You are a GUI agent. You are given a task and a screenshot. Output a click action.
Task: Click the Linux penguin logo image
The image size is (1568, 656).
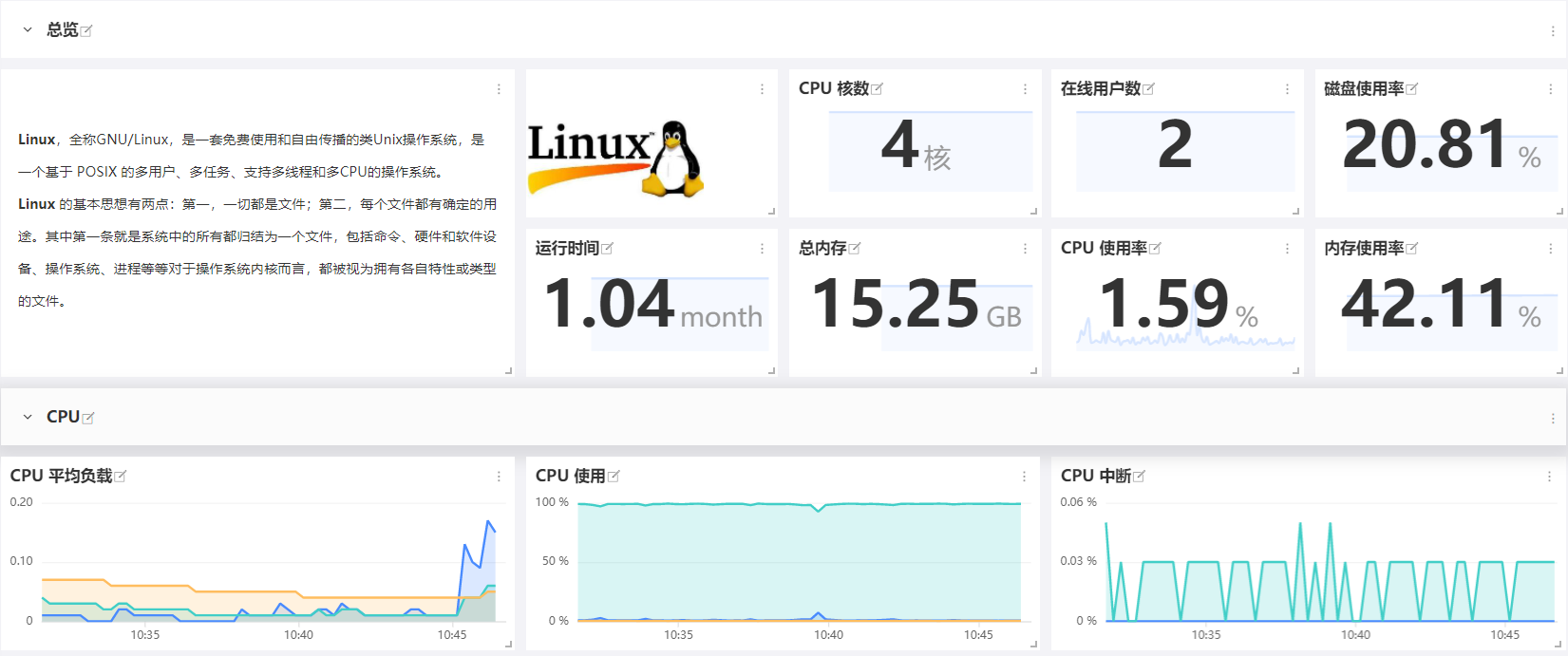click(x=615, y=159)
